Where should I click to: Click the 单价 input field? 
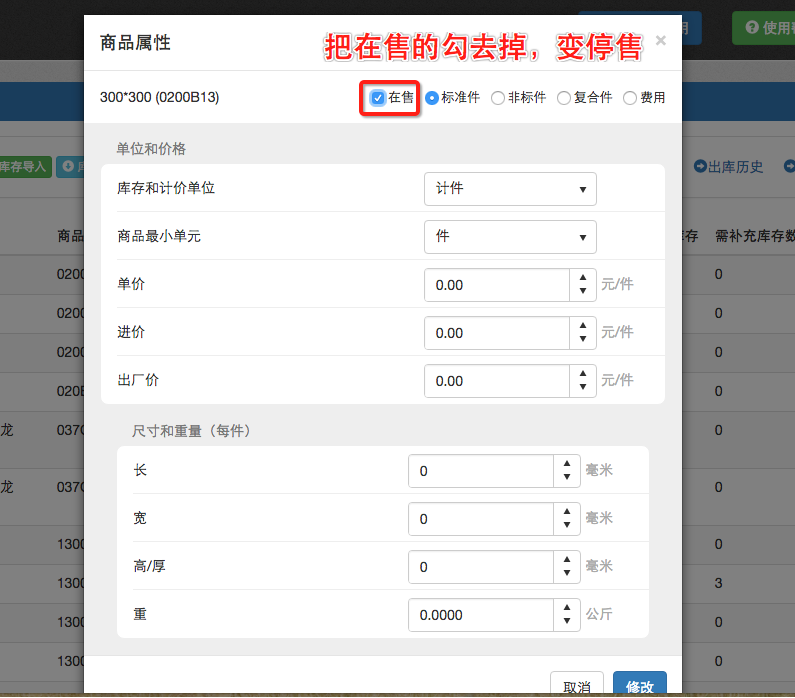(497, 285)
